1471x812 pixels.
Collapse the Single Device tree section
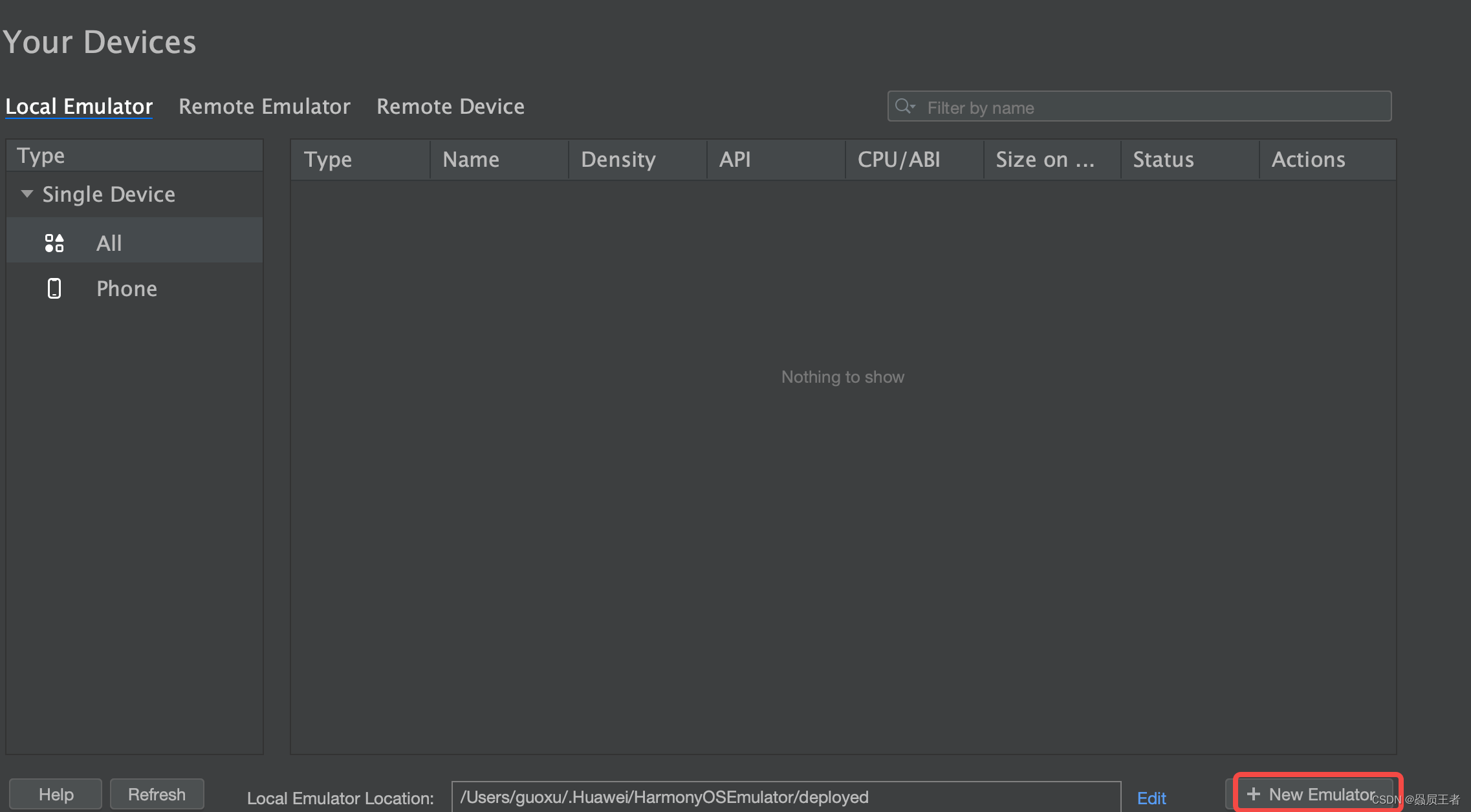pos(27,194)
